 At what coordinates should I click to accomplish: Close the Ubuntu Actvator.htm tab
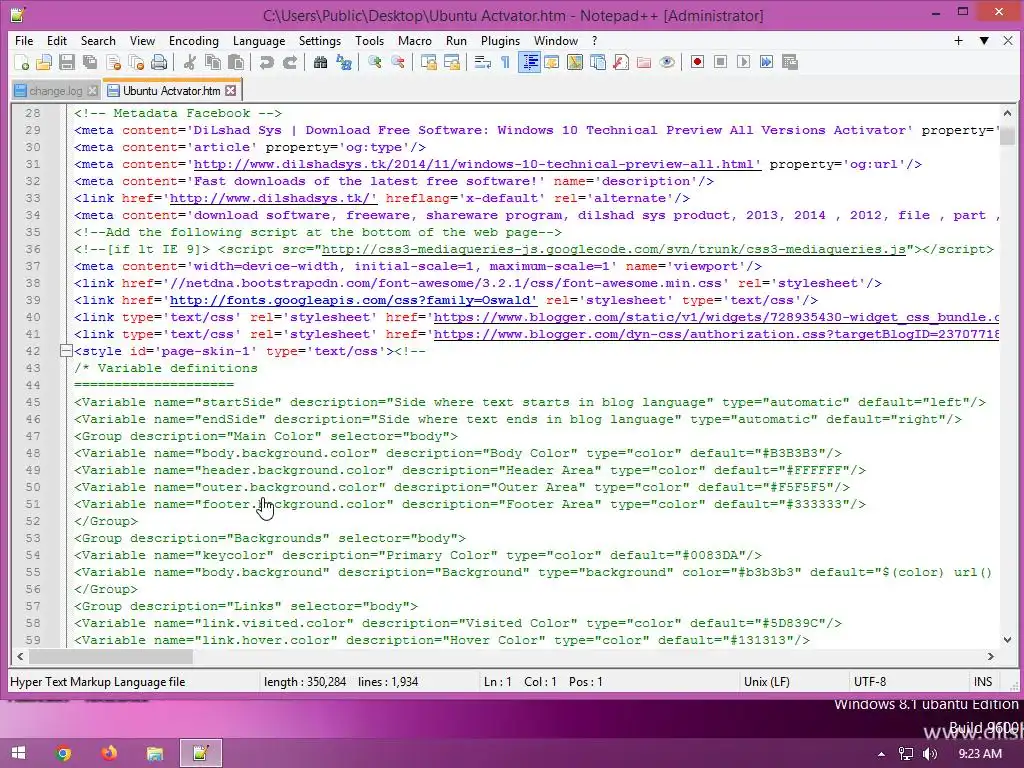tap(230, 90)
